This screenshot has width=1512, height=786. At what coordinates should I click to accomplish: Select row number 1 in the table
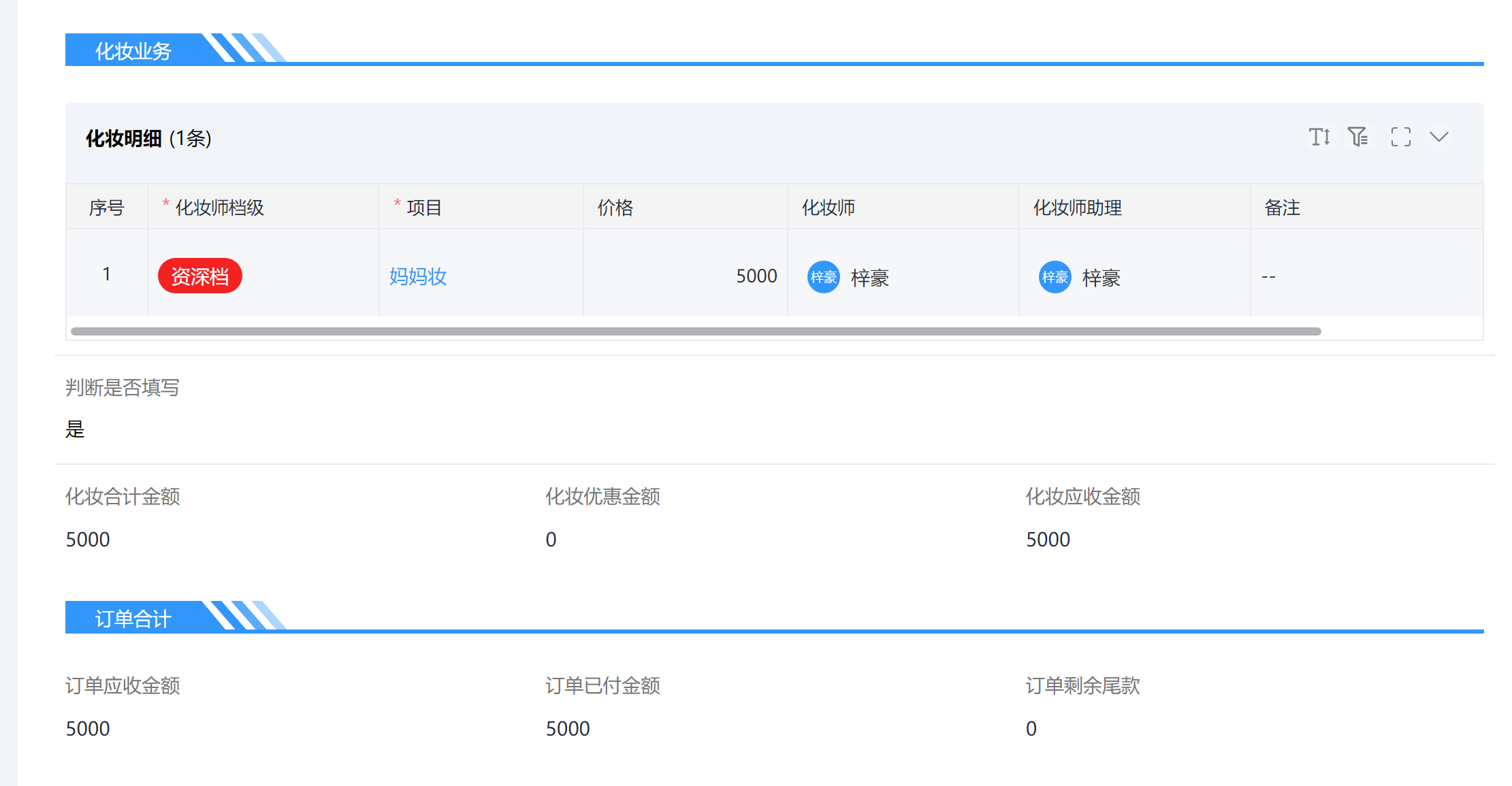(106, 274)
